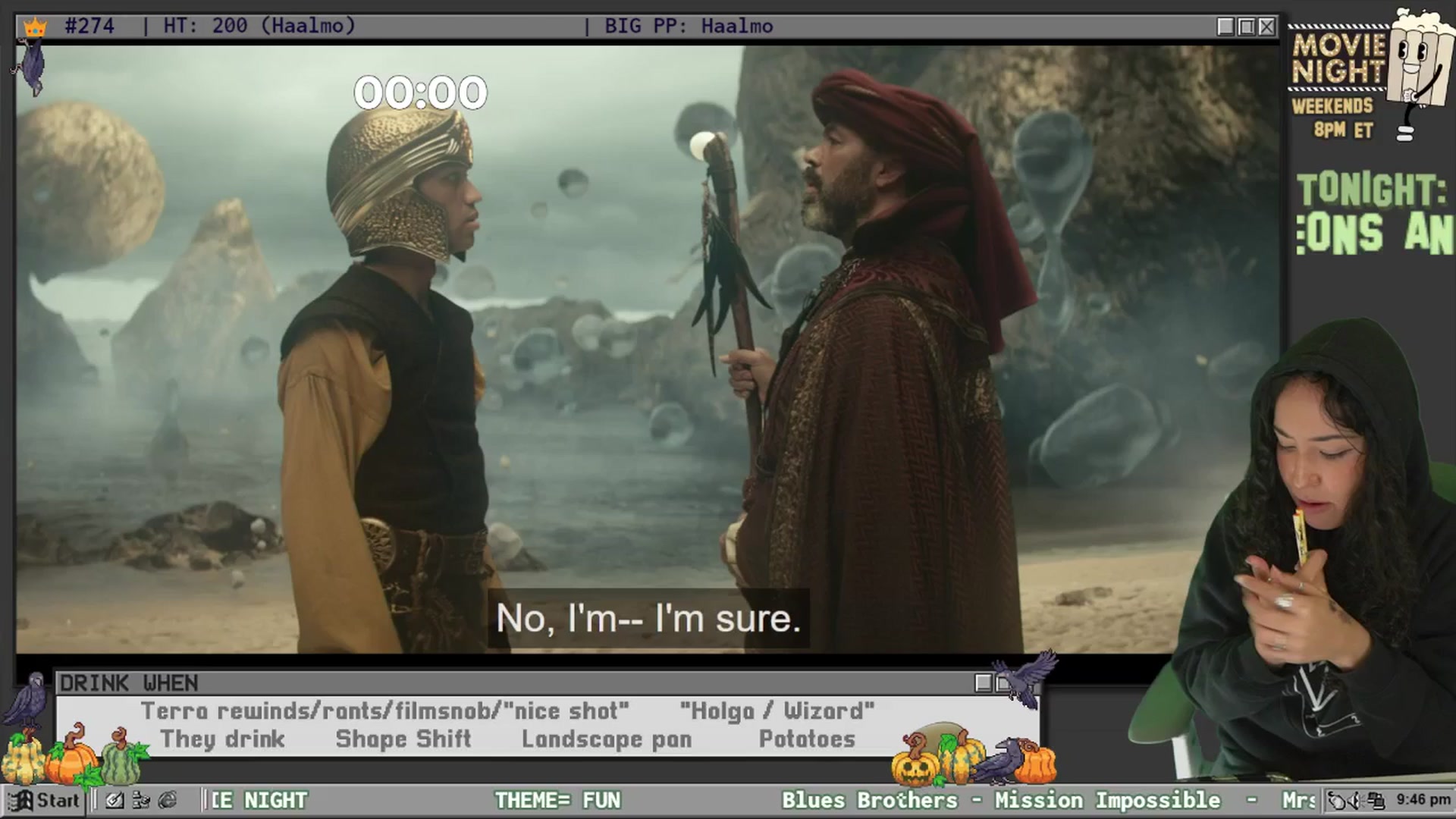Click the crown icon in title bar
The height and width of the screenshot is (819, 1456).
tap(35, 27)
